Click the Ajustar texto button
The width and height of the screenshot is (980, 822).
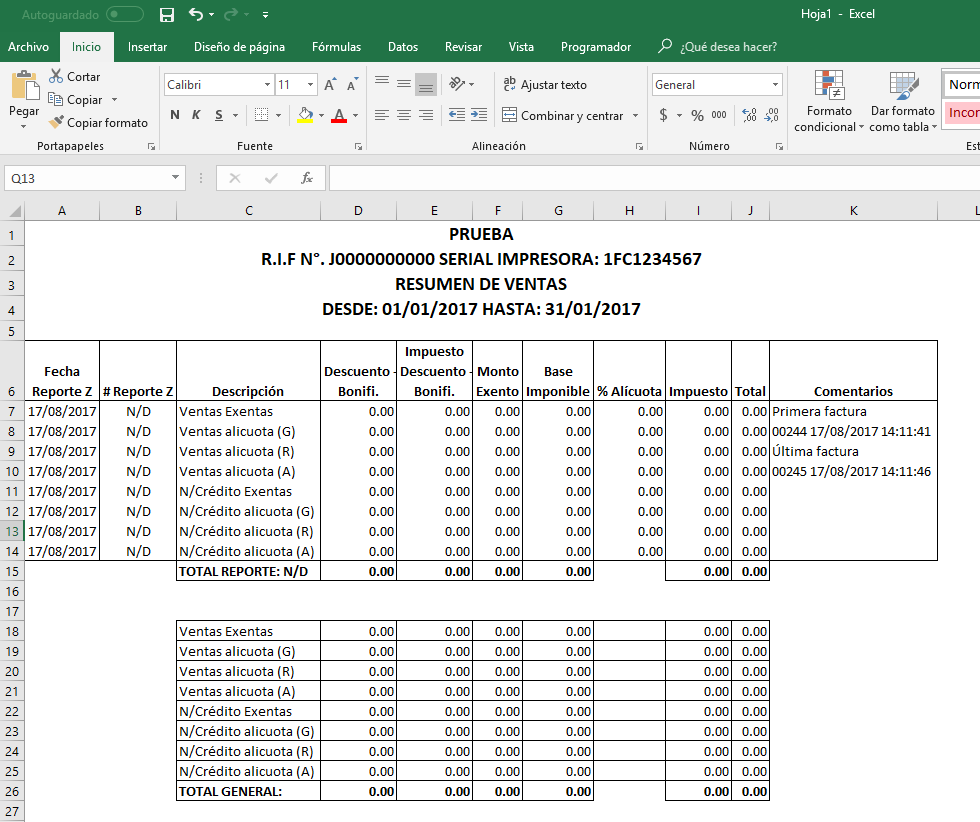pos(545,85)
